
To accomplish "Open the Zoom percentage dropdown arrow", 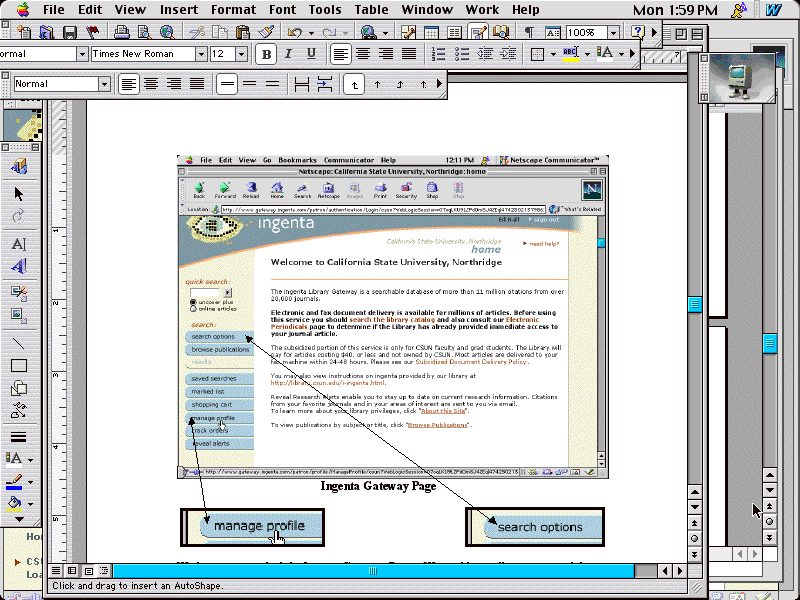I will point(613,33).
